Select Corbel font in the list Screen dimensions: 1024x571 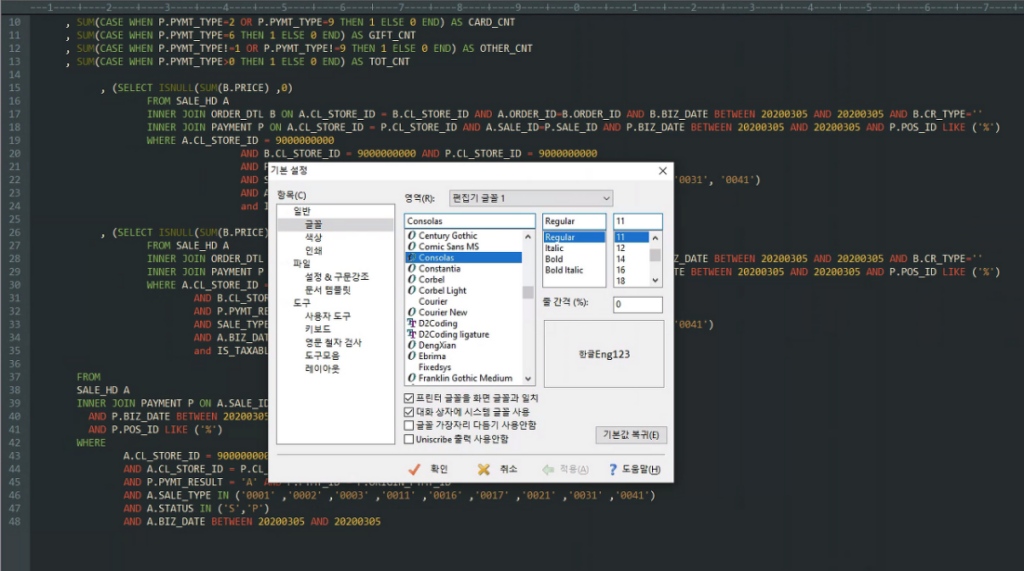(x=432, y=280)
